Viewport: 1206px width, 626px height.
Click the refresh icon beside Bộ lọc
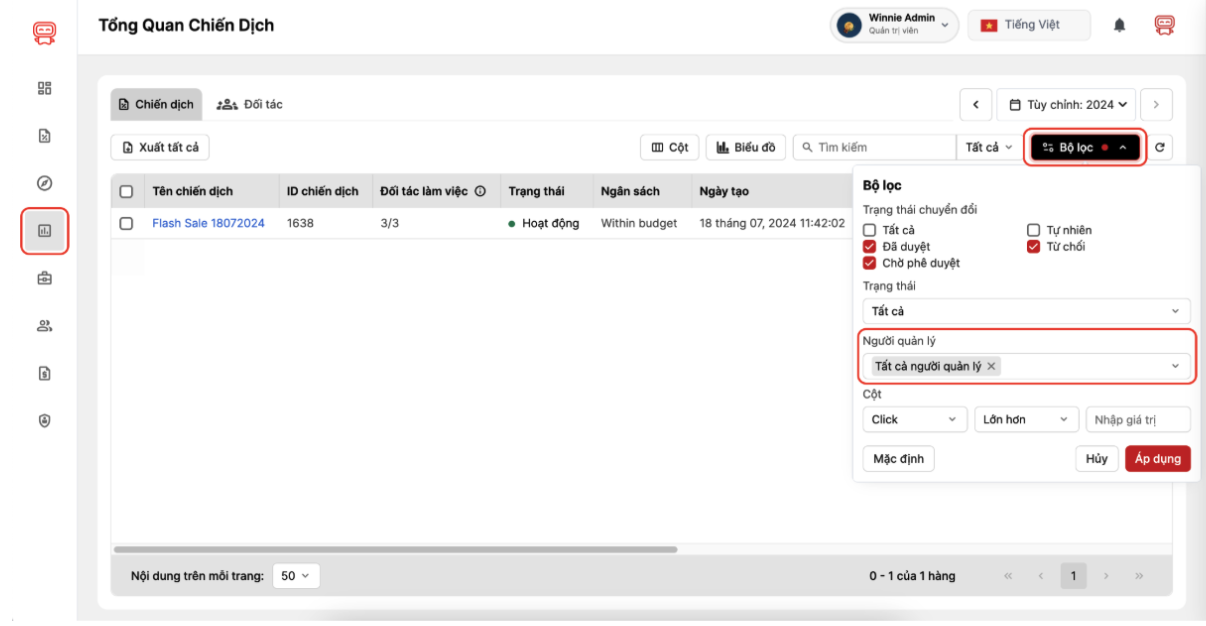[1160, 148]
